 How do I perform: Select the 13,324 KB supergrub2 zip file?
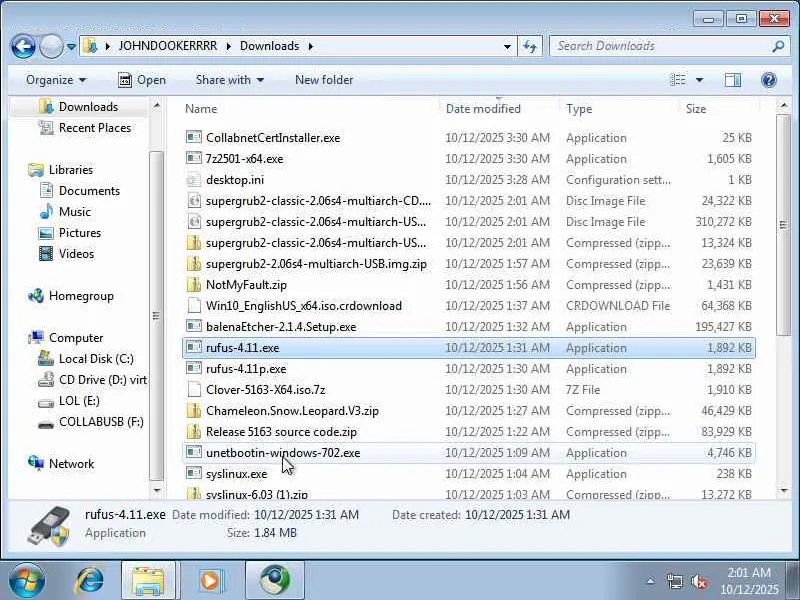(468, 242)
